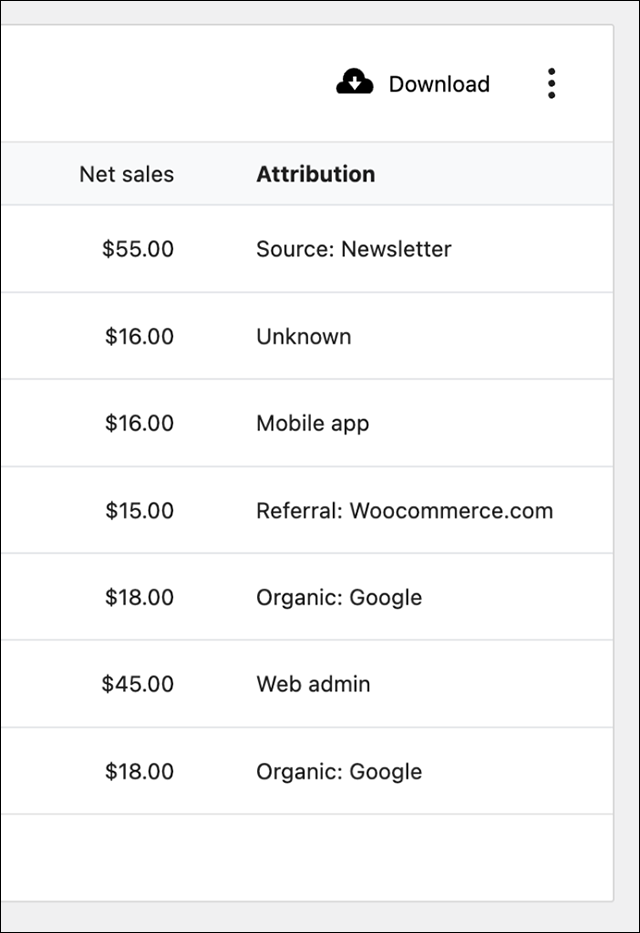This screenshot has height=933, width=640.
Task: Select the Web admin attribution row
Action: click(x=311, y=684)
